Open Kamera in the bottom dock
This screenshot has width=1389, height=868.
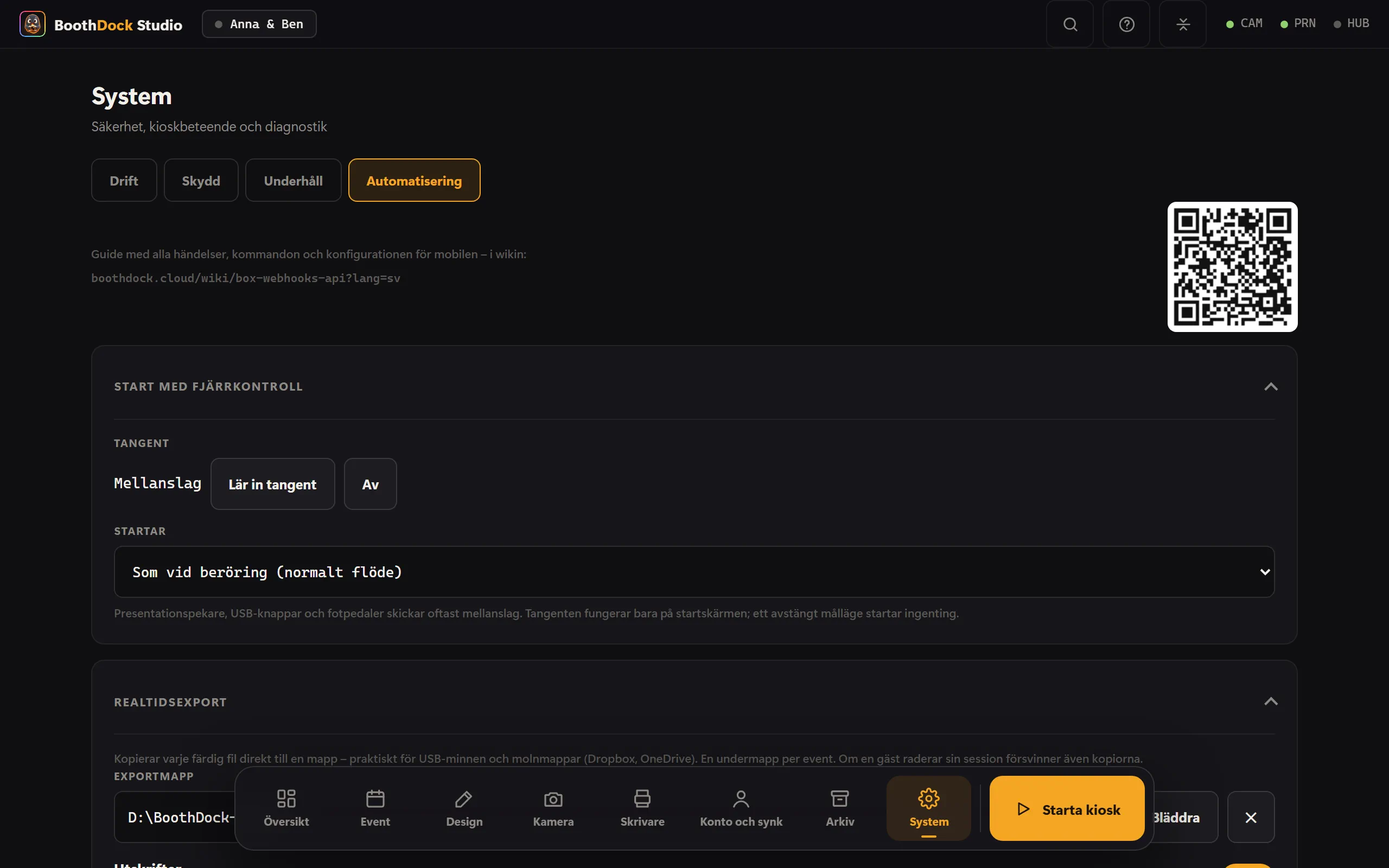tap(553, 808)
